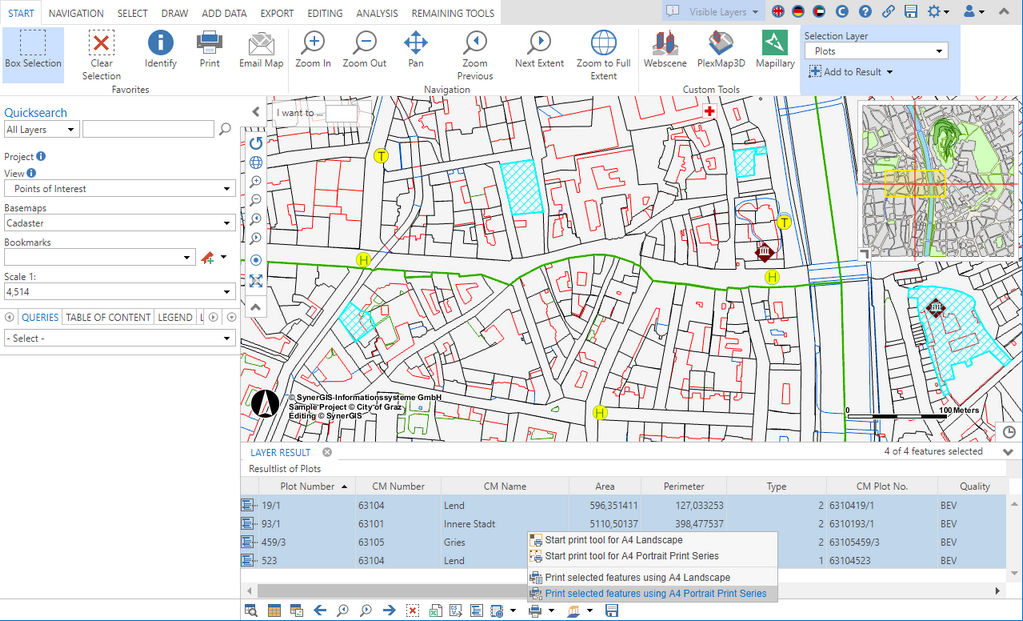The image size is (1023, 621).
Task: Open the Basemaps Cadaster dropdown
Action: click(x=119, y=223)
